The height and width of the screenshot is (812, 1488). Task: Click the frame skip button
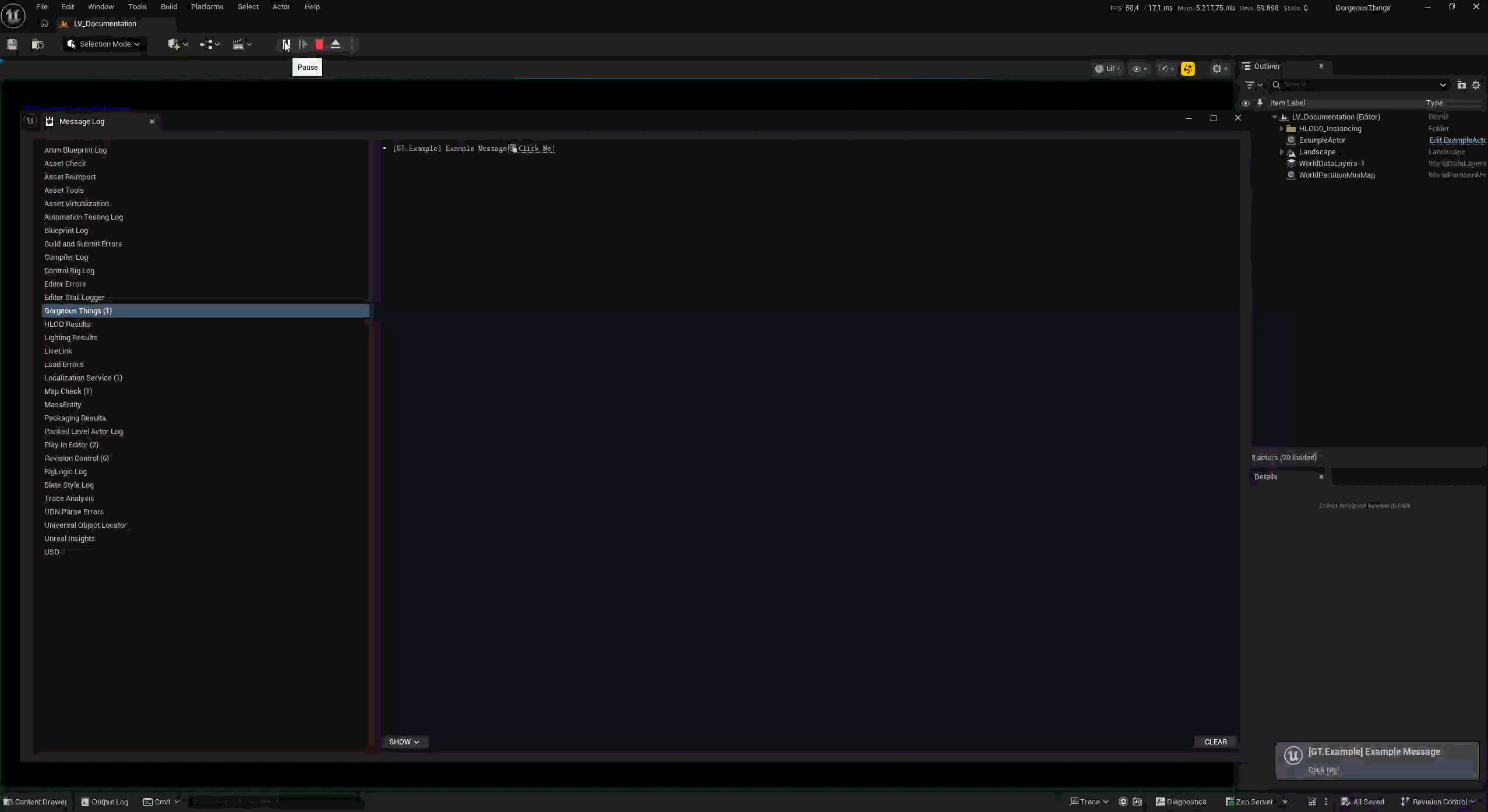pyautogui.click(x=303, y=44)
